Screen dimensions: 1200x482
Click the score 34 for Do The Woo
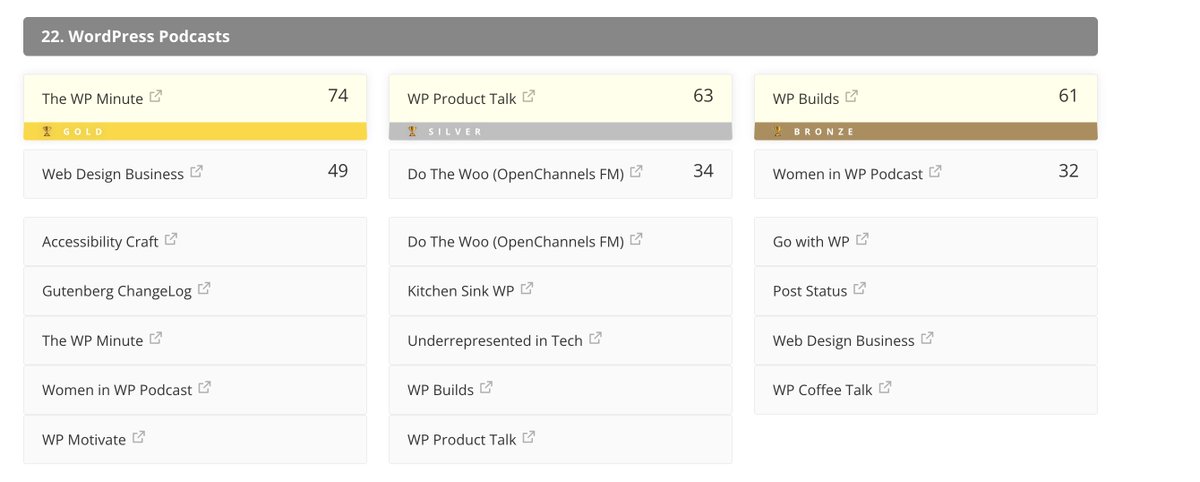pos(703,171)
